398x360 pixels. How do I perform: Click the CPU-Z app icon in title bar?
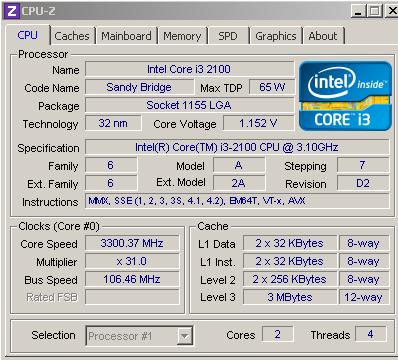coord(11,11)
